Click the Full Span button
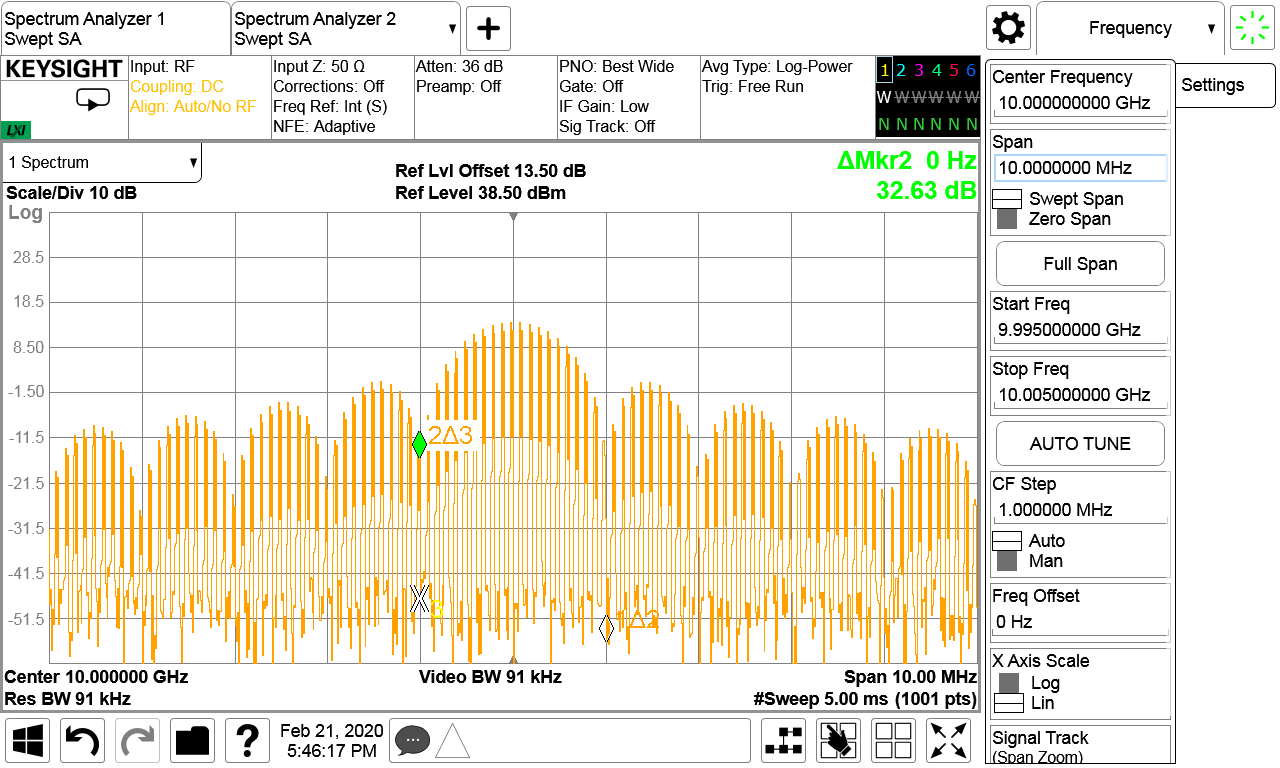1280x768 pixels. pyautogui.click(x=1080, y=264)
